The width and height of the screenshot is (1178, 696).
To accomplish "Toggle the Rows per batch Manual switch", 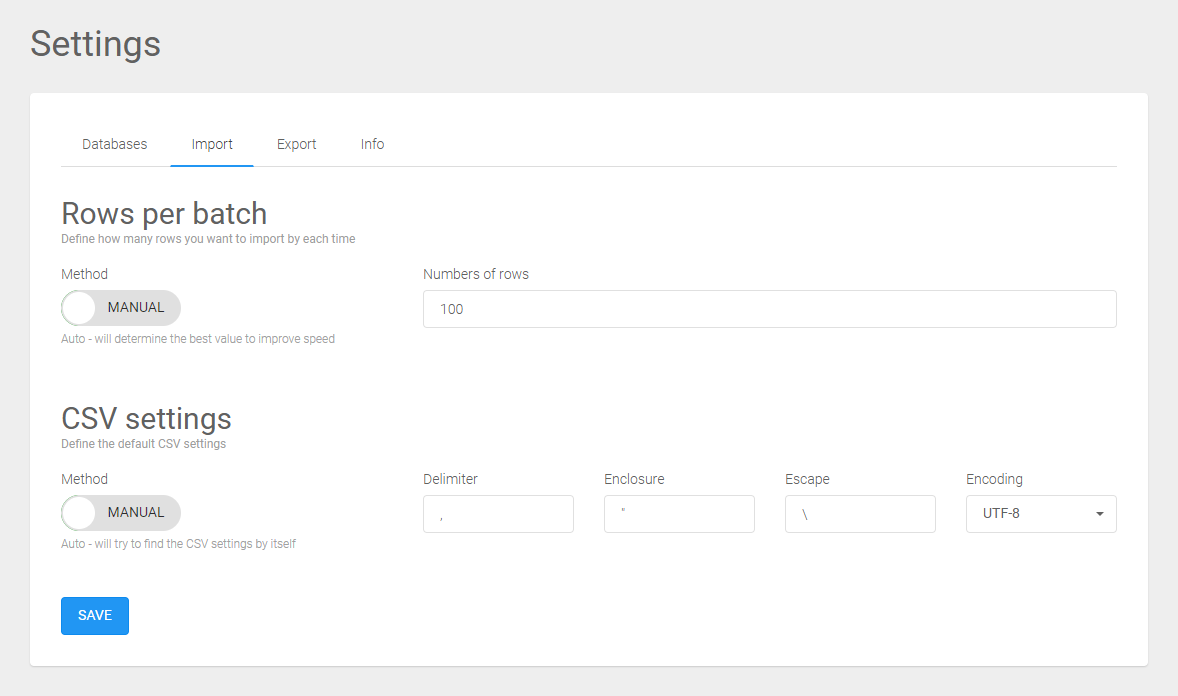I will 121,307.
